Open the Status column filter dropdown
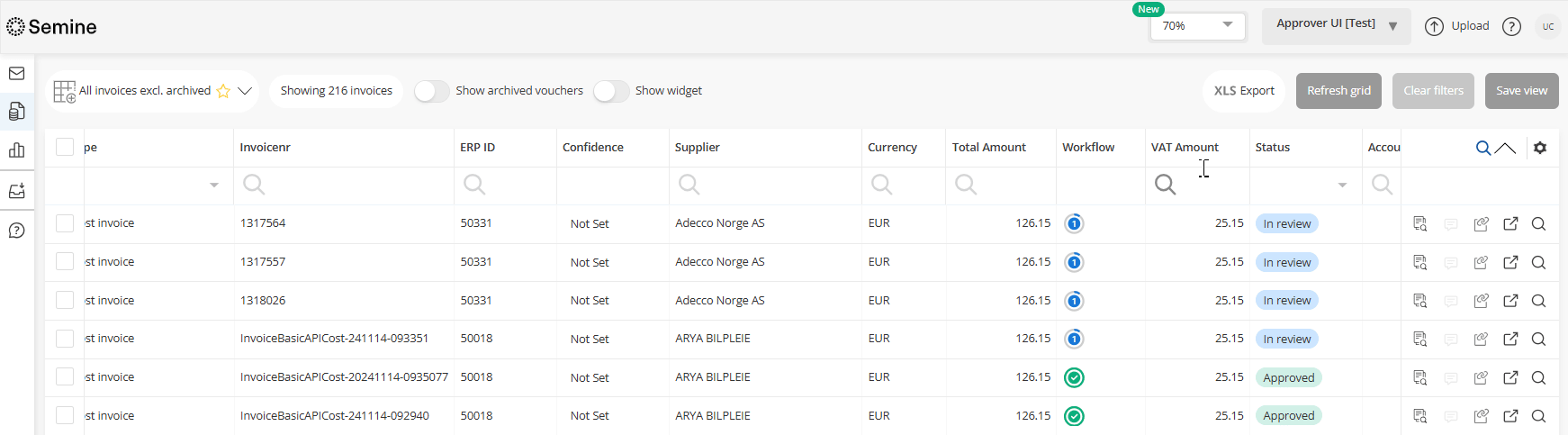The width and height of the screenshot is (1568, 435). click(1341, 185)
